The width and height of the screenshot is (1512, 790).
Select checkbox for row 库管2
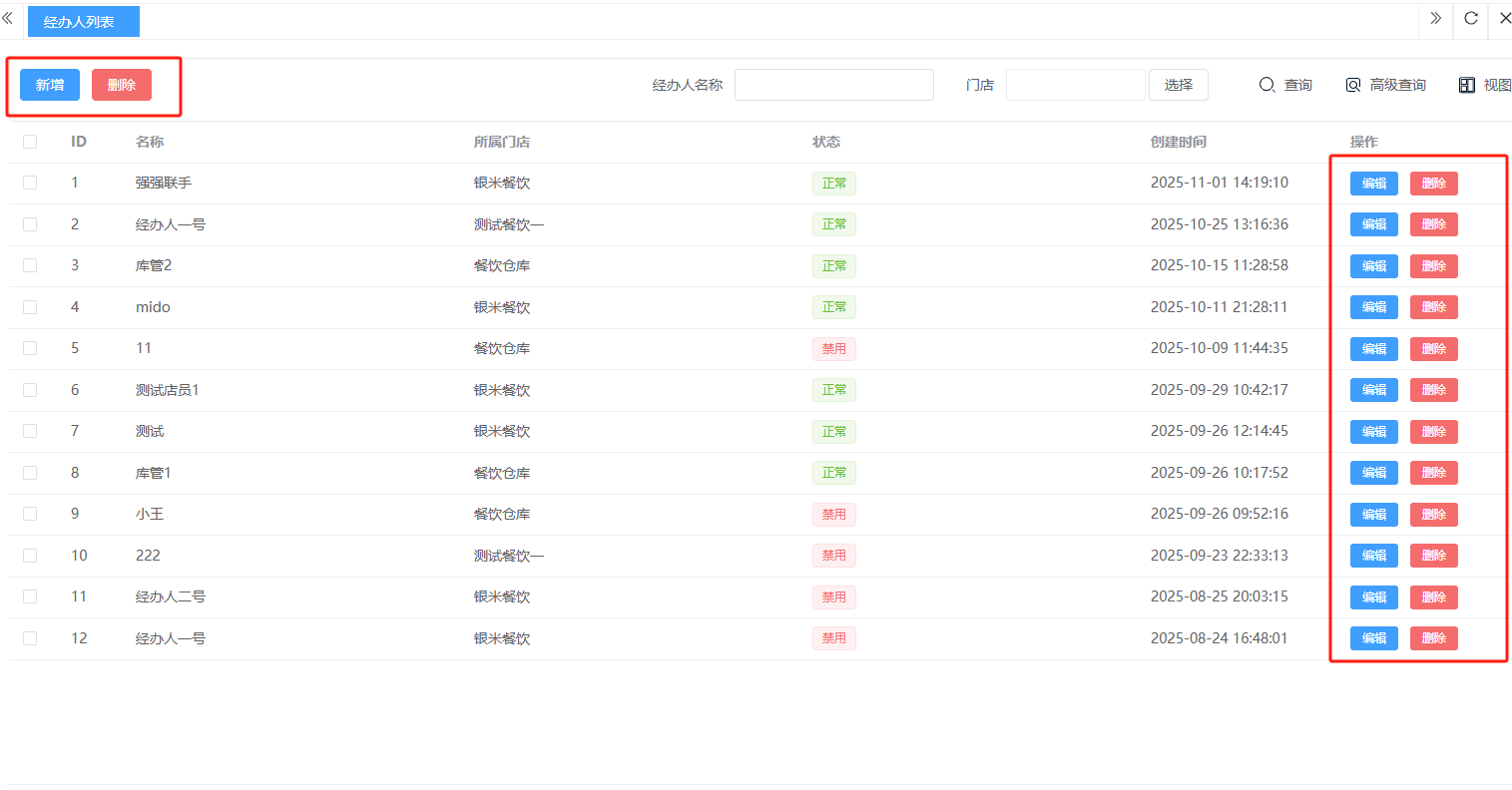click(x=30, y=265)
